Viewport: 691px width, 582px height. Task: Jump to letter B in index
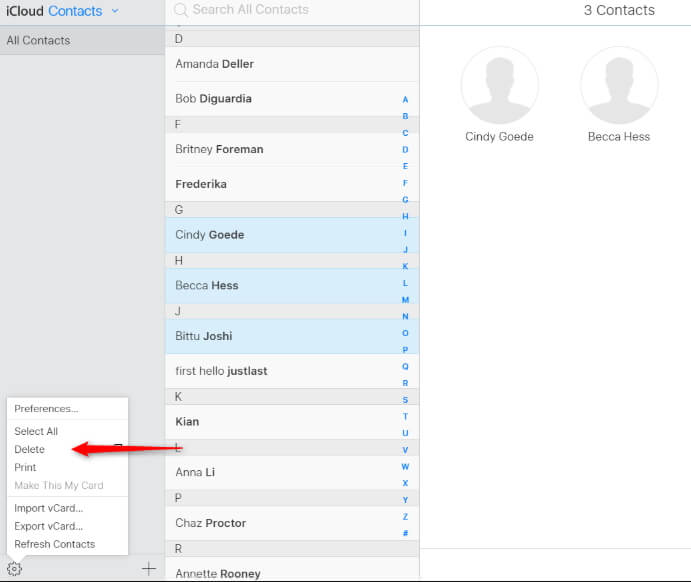[x=405, y=116]
